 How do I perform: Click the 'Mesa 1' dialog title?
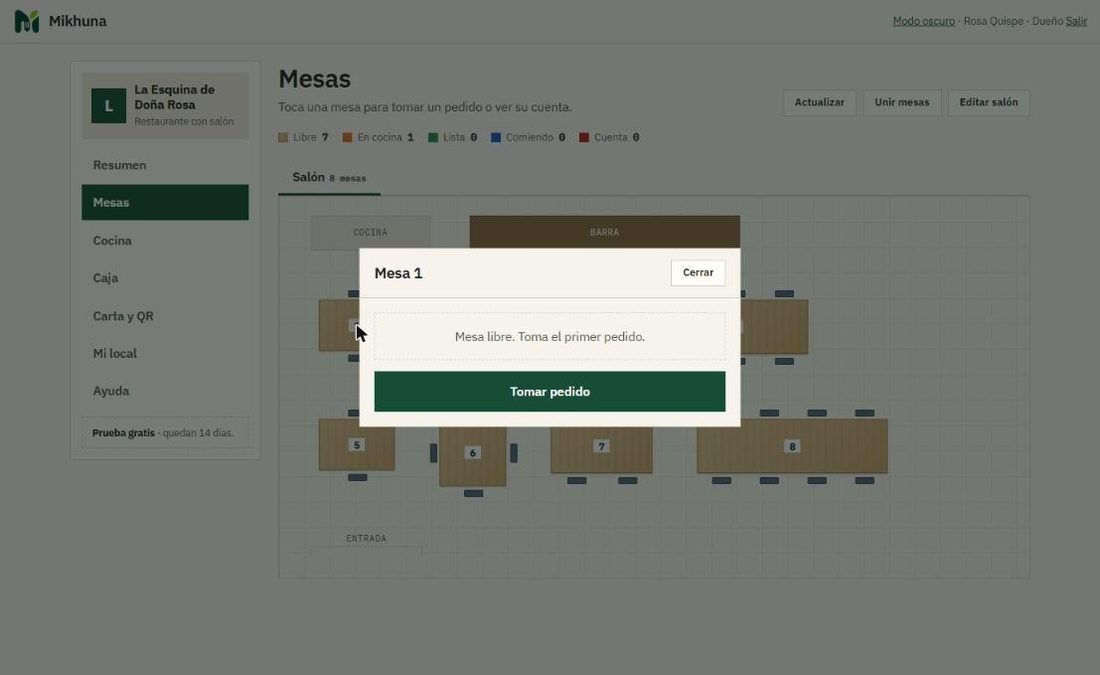pyautogui.click(x=398, y=274)
